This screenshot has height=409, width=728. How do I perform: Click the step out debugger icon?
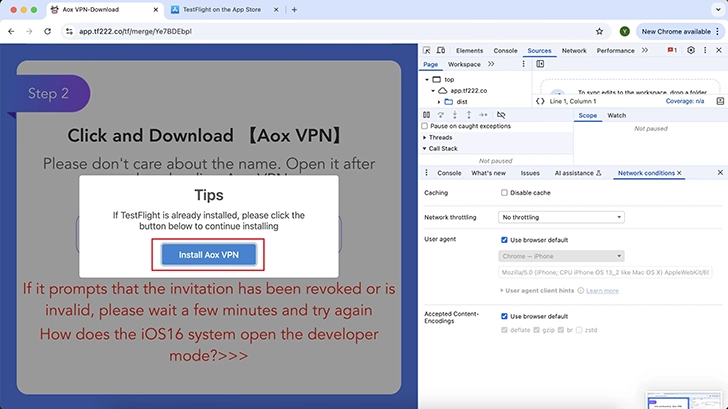(469, 115)
